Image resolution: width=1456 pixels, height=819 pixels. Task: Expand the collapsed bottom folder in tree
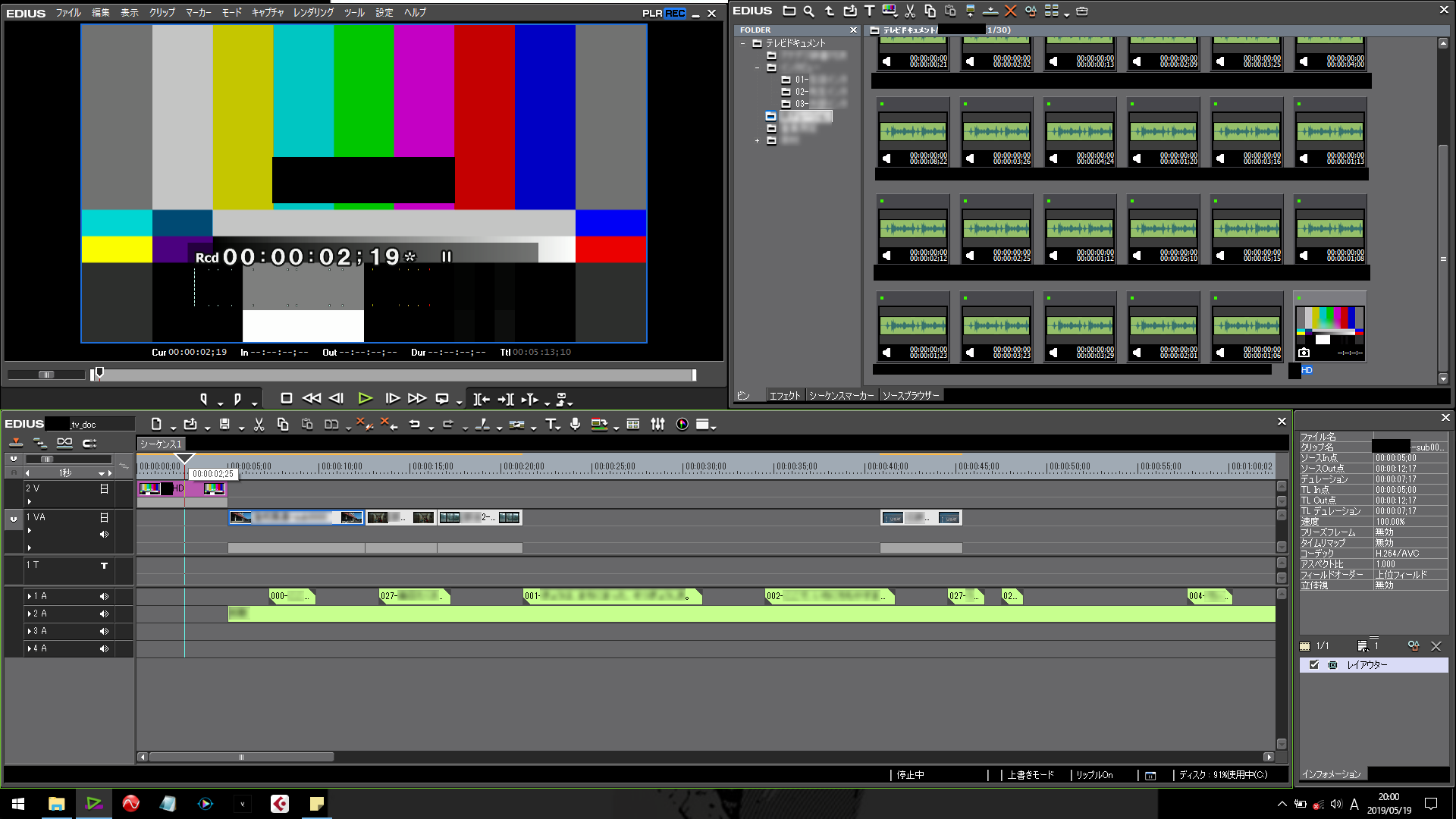(x=757, y=141)
